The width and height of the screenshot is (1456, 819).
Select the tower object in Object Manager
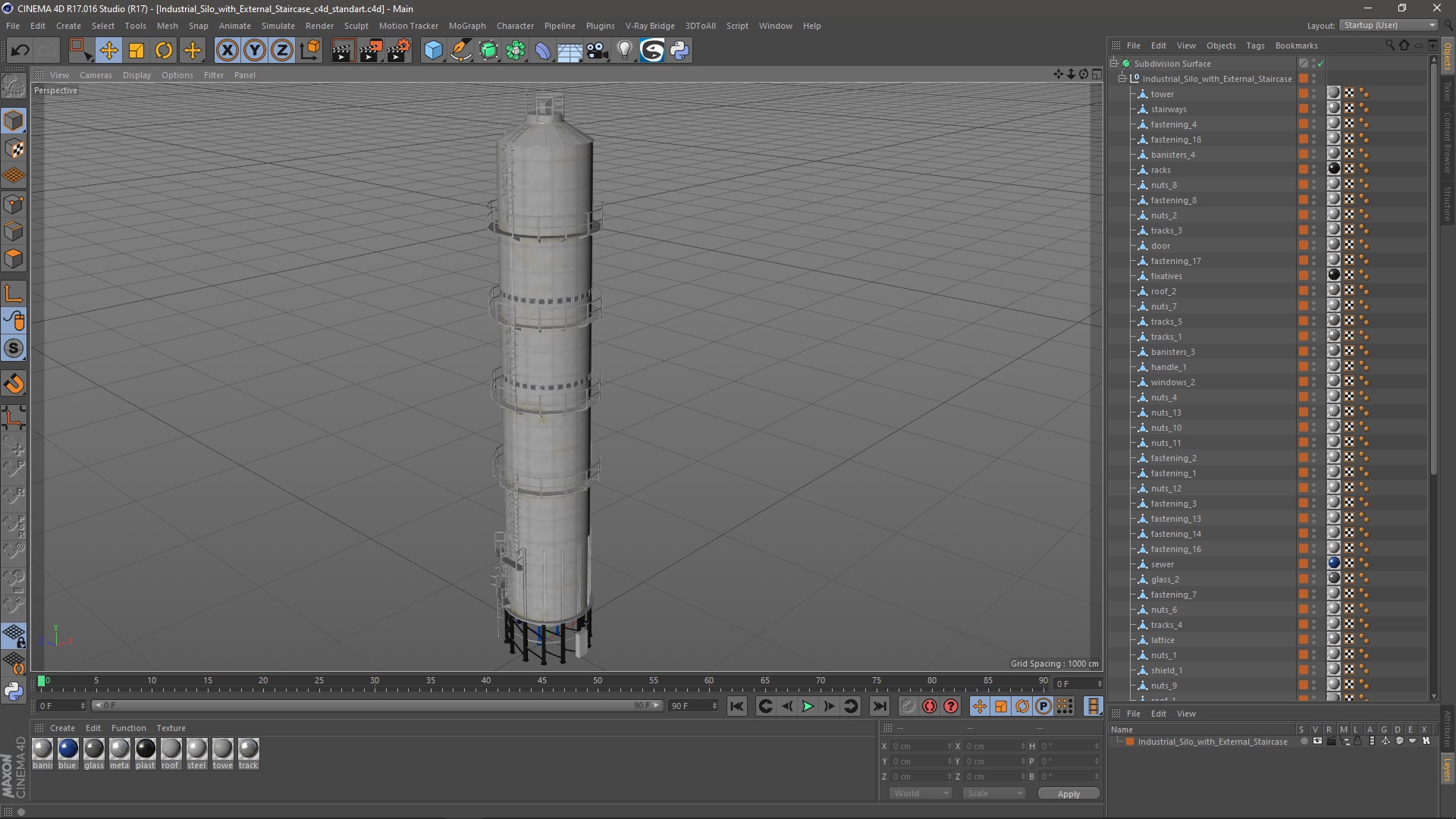pyautogui.click(x=1162, y=94)
